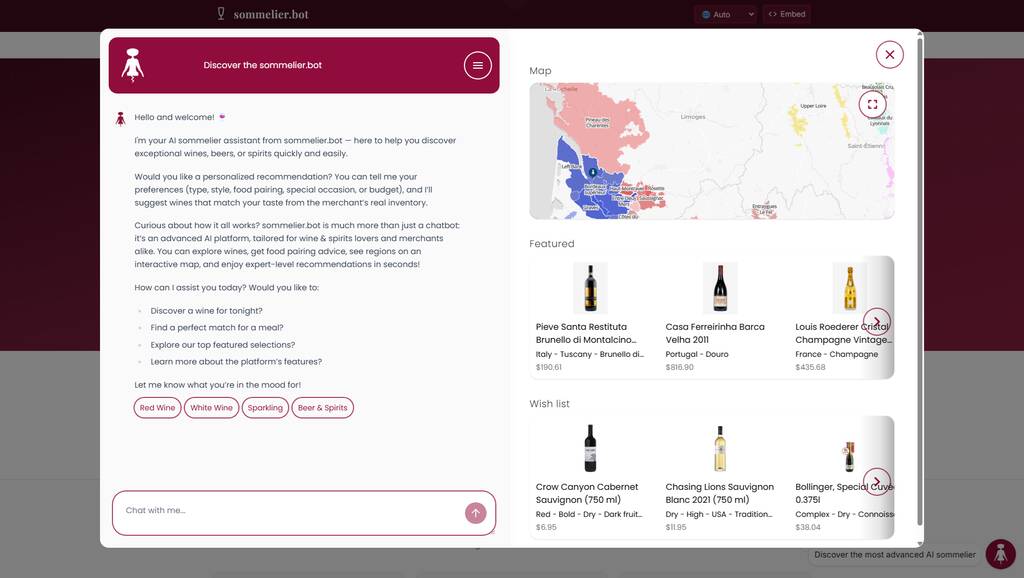This screenshot has height=578, width=1024.
Task: Open the floating AI sommelier assistant icon
Action: tap(1000, 553)
